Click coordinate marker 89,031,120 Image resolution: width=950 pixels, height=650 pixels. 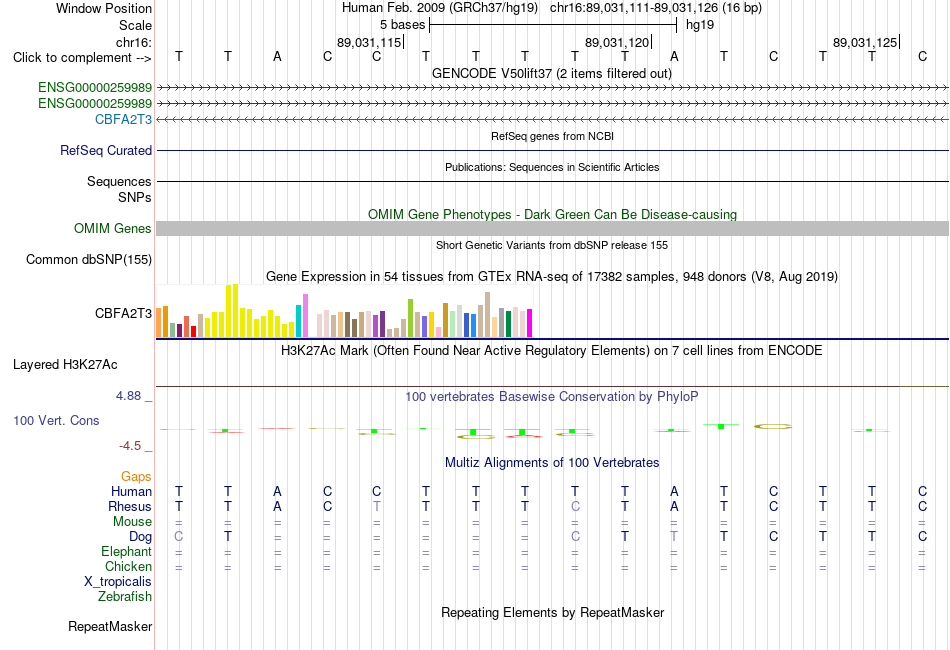(617, 42)
